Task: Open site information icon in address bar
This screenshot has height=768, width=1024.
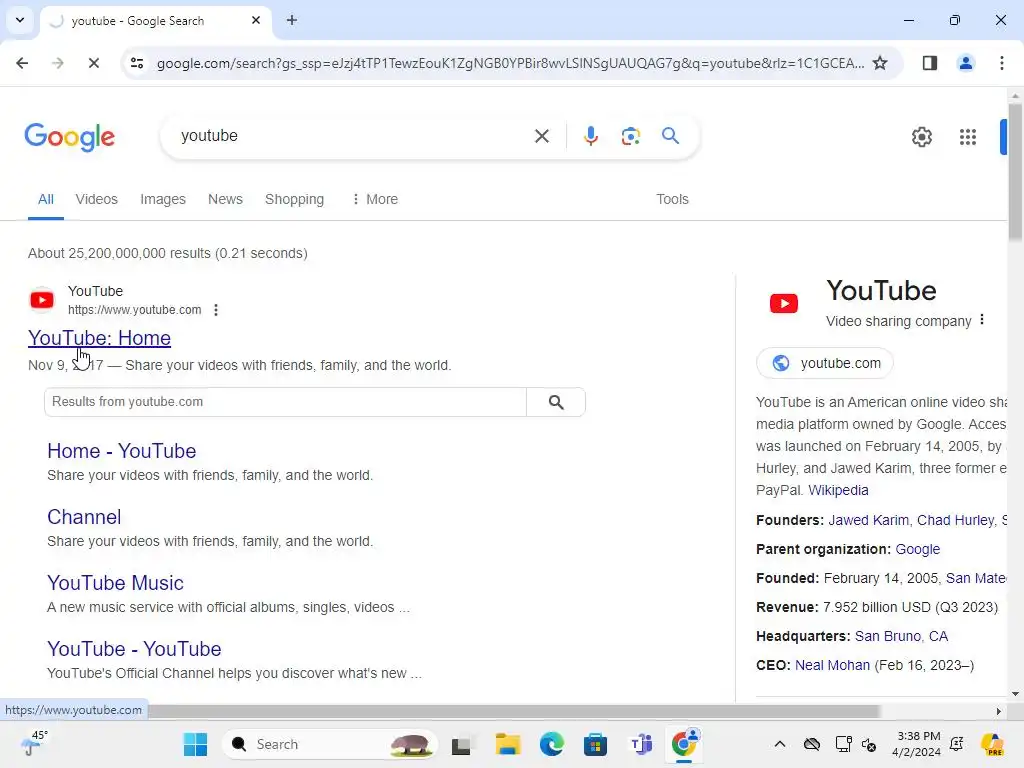Action: point(137,63)
